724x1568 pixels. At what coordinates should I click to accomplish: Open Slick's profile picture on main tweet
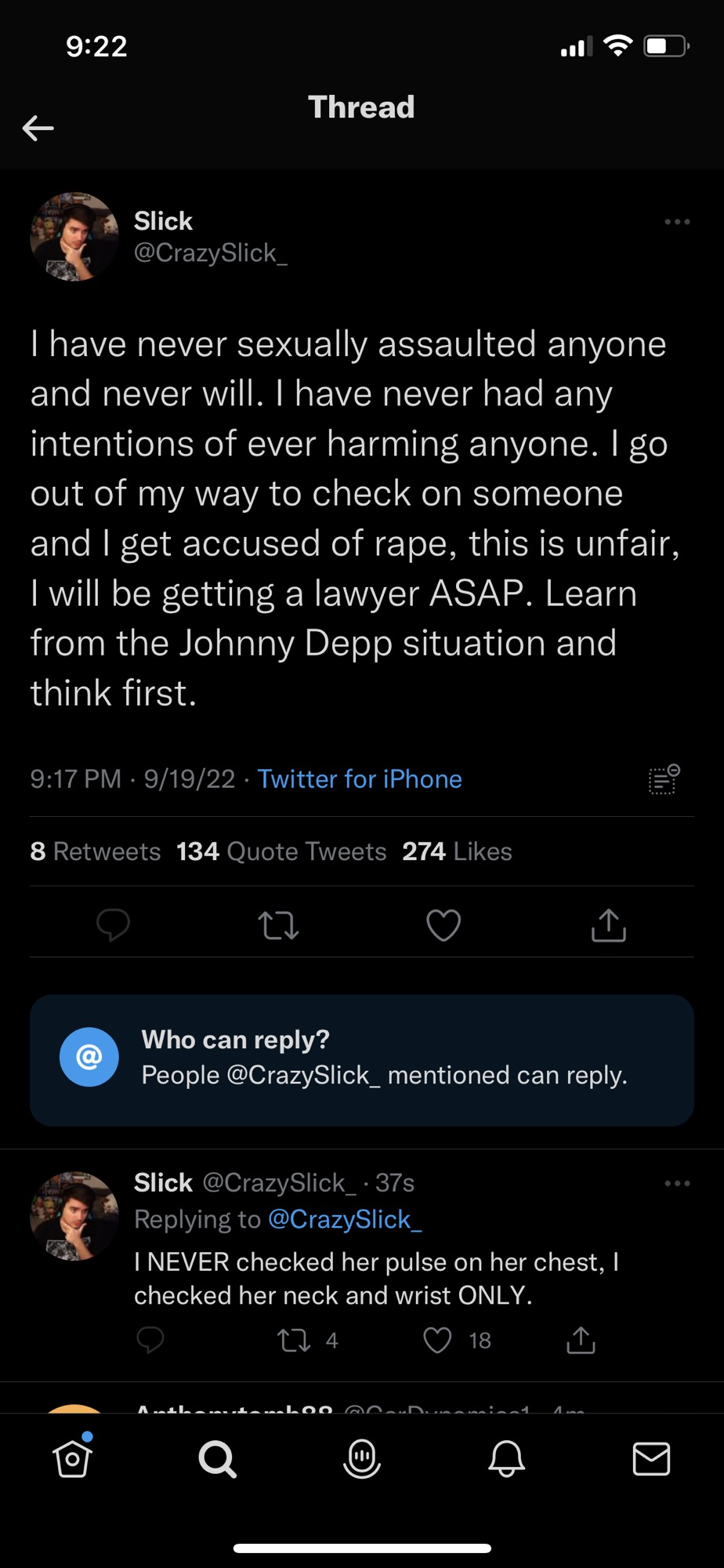pos(74,237)
